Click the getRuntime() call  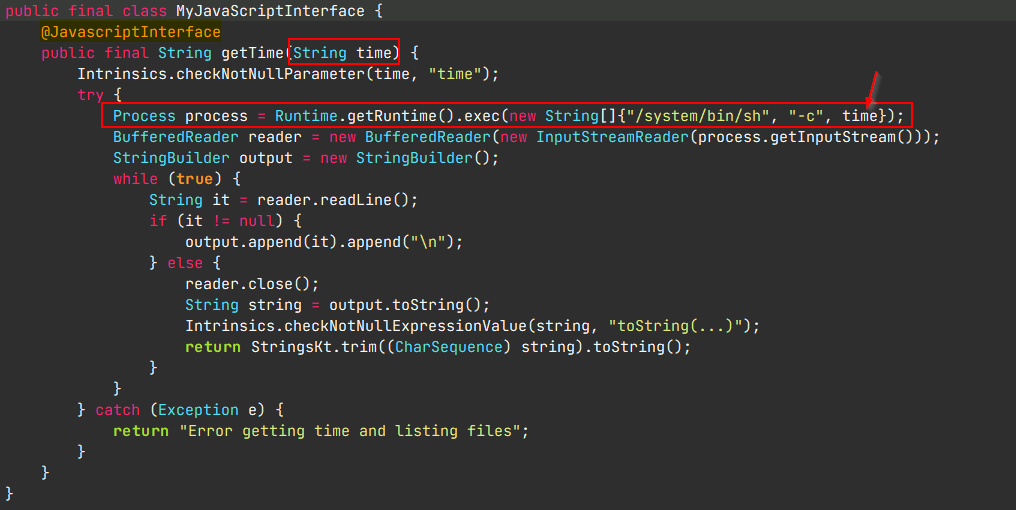402,116
